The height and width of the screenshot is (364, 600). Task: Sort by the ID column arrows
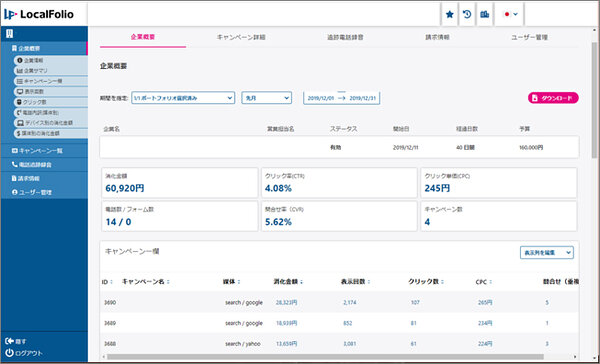[x=111, y=282]
